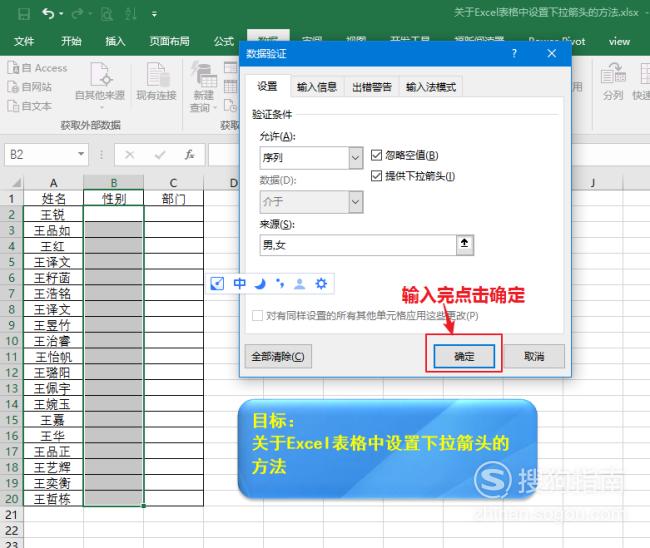Click the IME user avatar icon

pyautogui.click(x=299, y=284)
